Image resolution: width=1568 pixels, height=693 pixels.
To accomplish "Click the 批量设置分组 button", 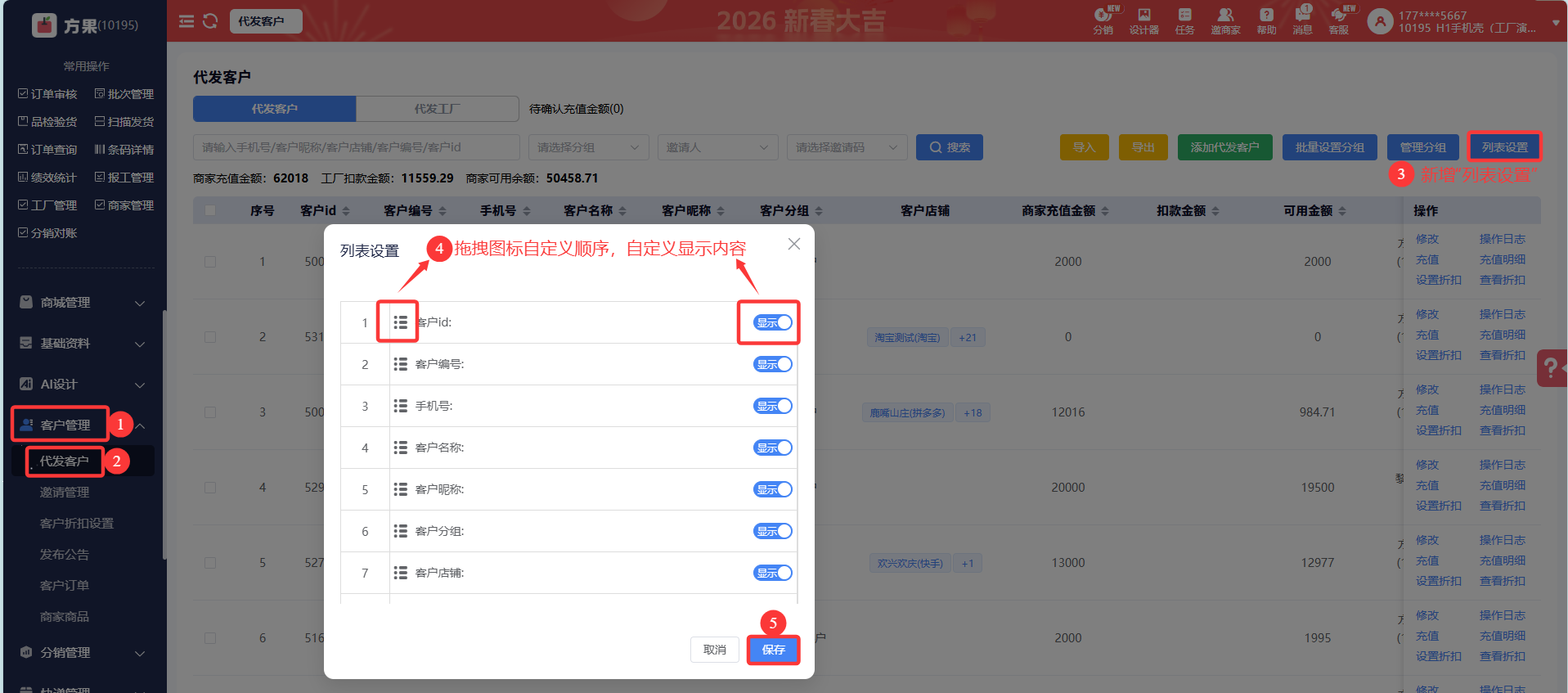I will (x=1330, y=147).
